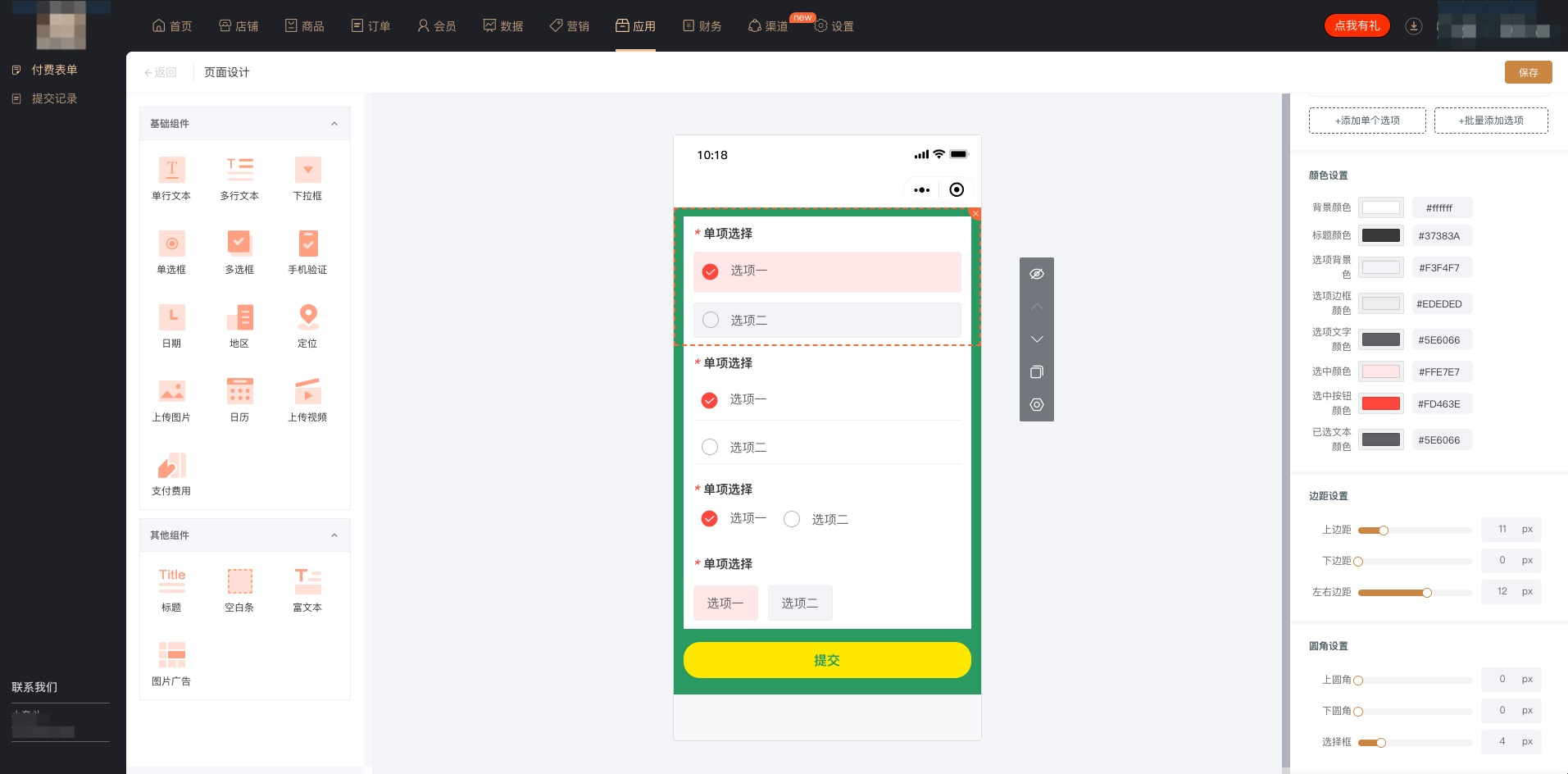Add the 多选框 component

pyautogui.click(x=239, y=253)
